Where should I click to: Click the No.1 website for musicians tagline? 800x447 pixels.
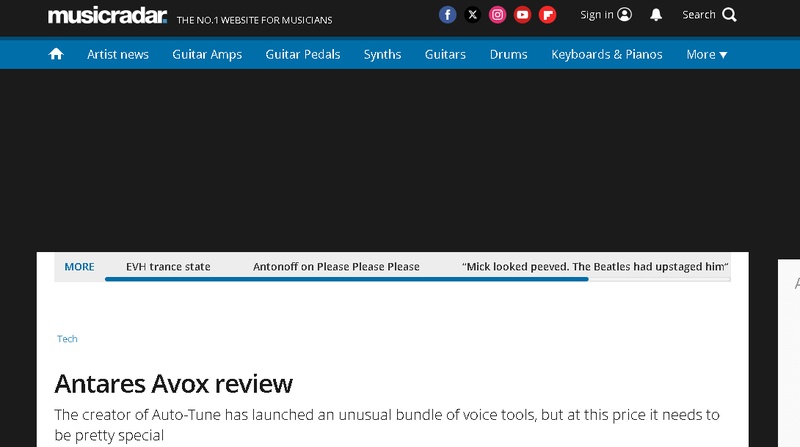[x=254, y=20]
